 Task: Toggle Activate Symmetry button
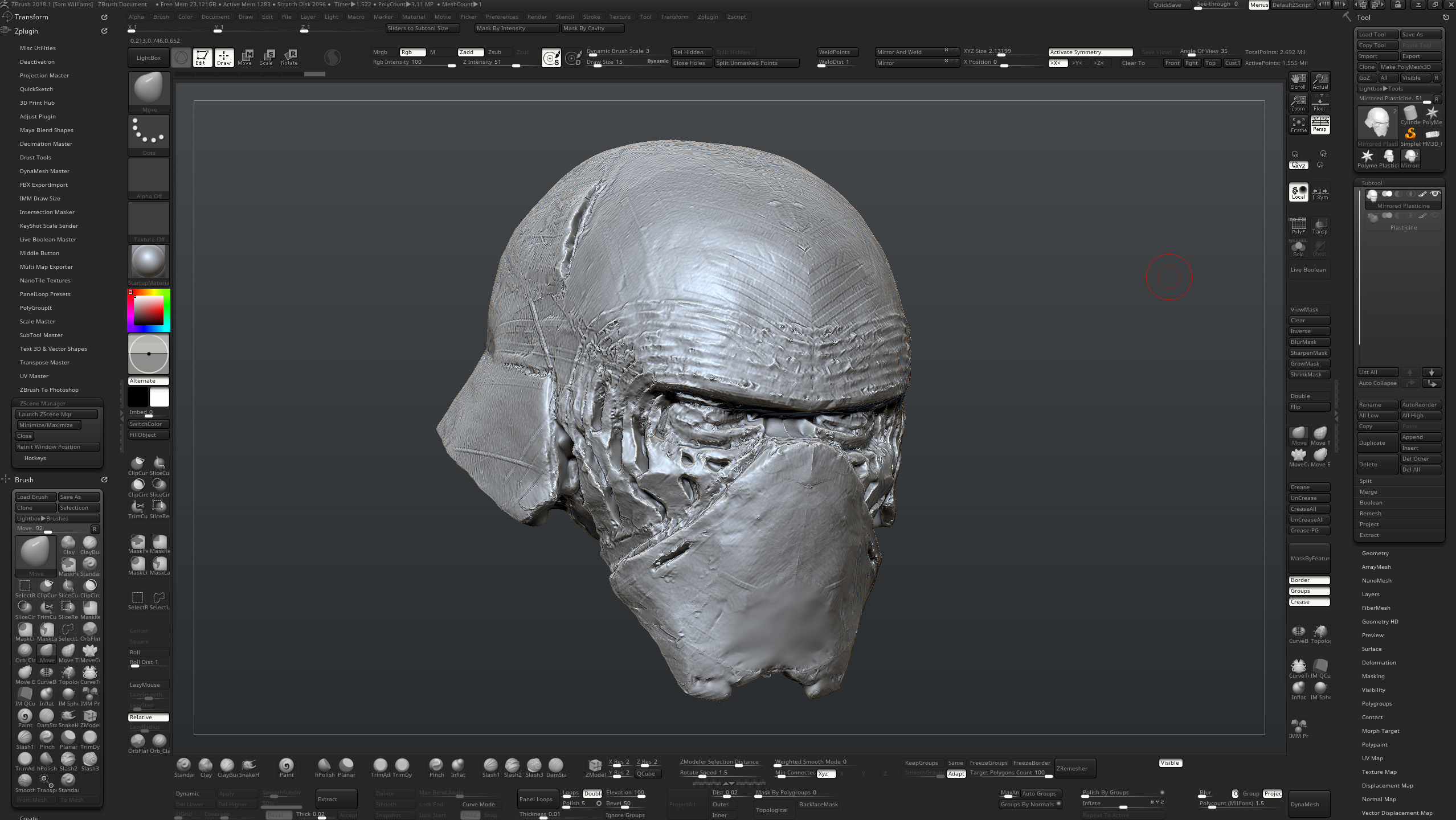[x=1090, y=52]
